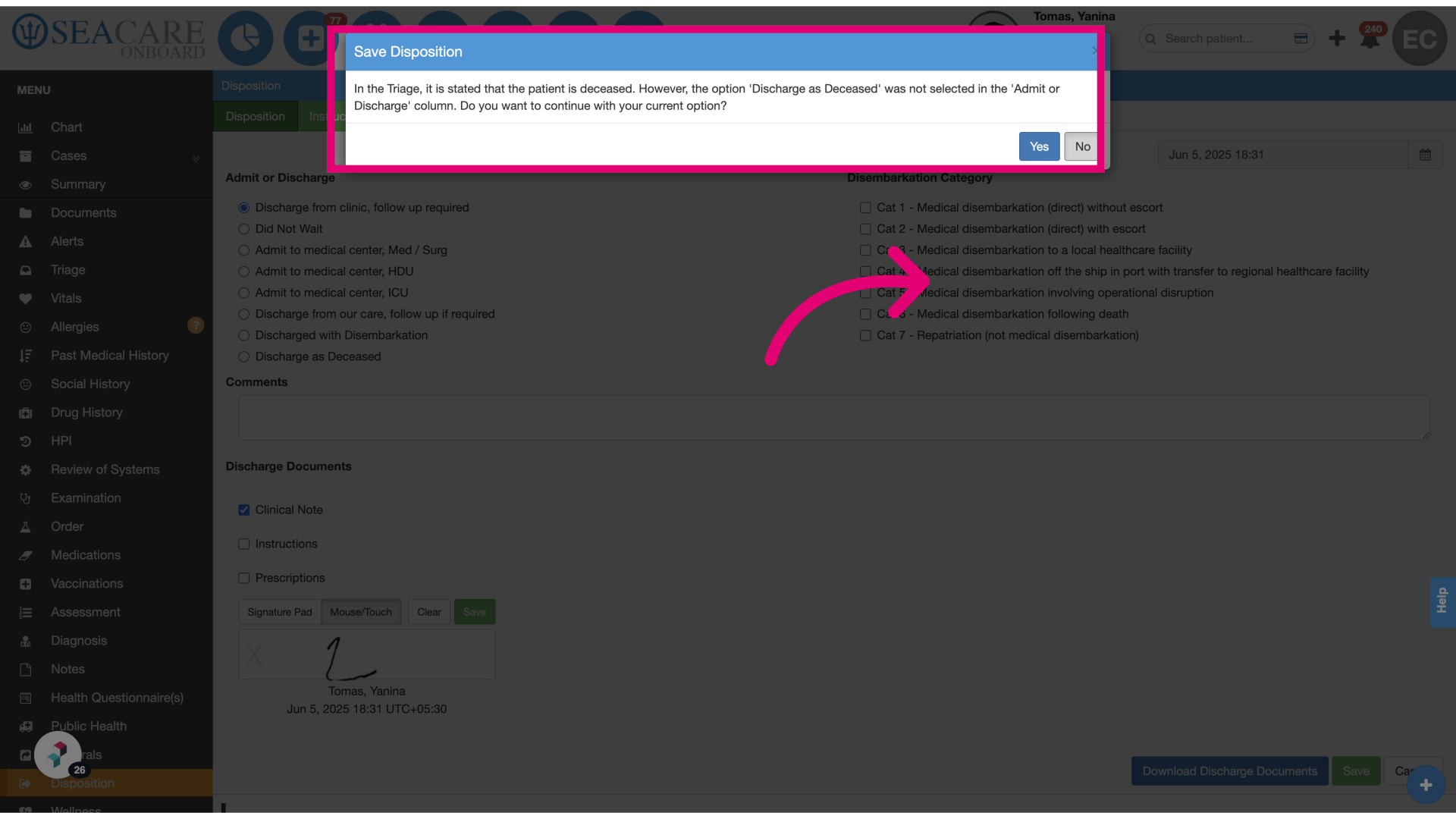The height and width of the screenshot is (819, 1456).
Task: Click the Notes page icon
Action: [25, 670]
